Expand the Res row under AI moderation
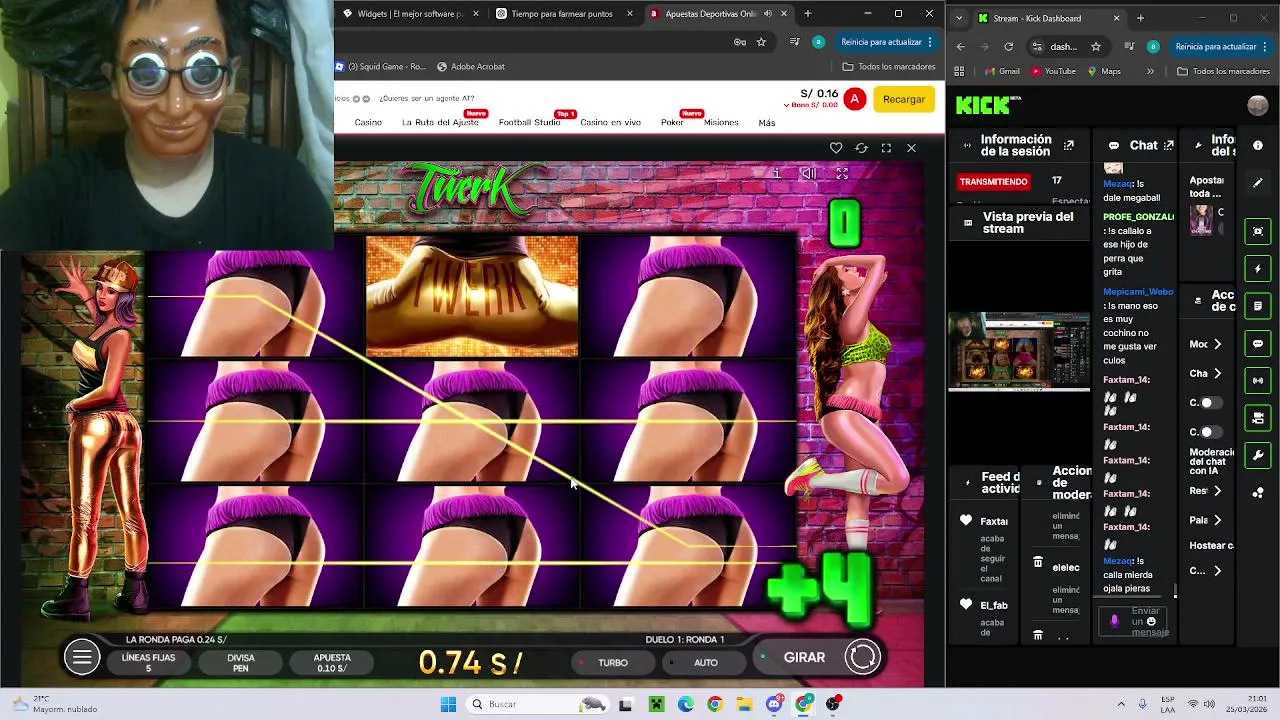 pyautogui.click(x=1206, y=491)
